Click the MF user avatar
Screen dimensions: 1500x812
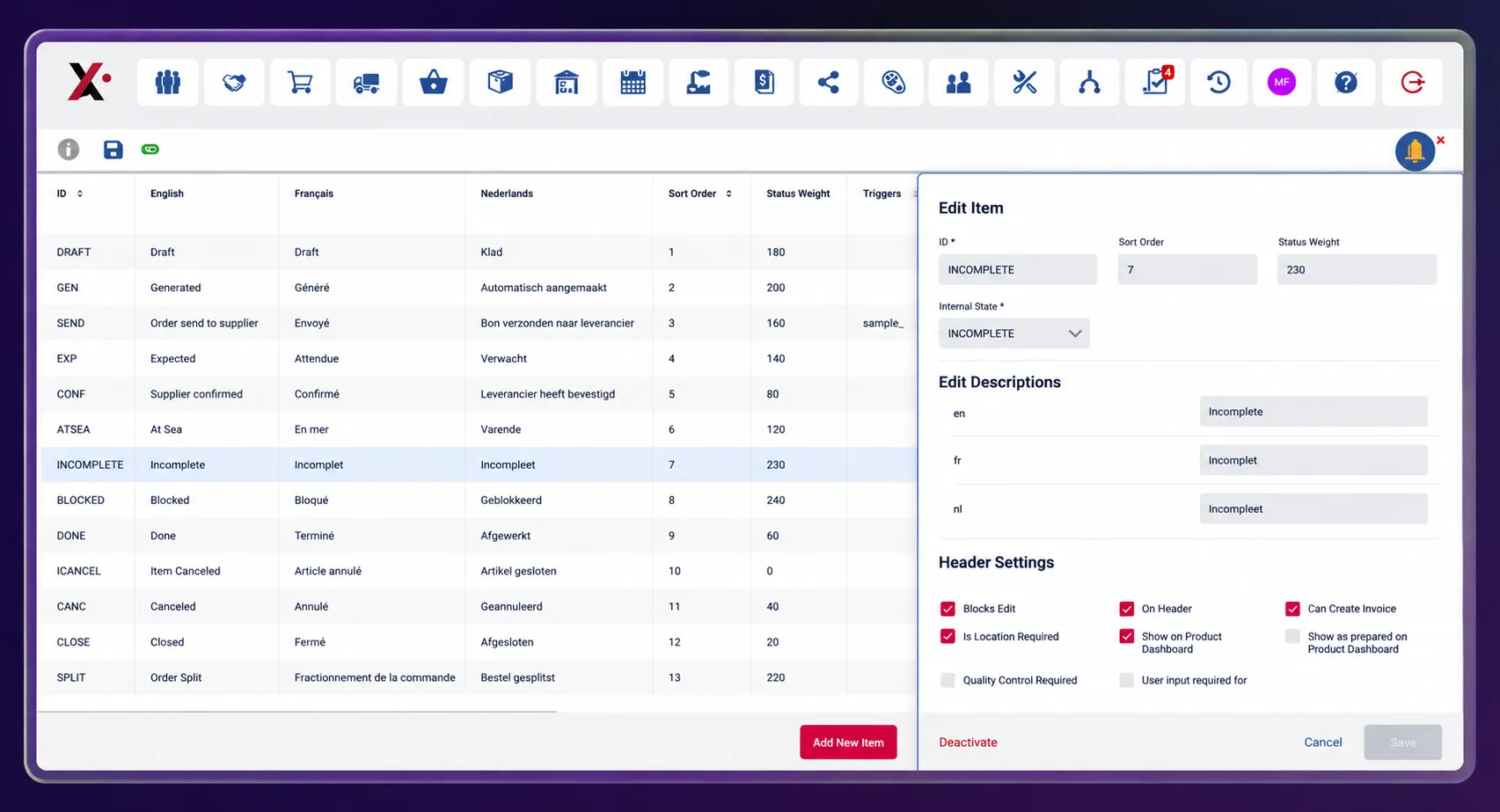[x=1281, y=83]
